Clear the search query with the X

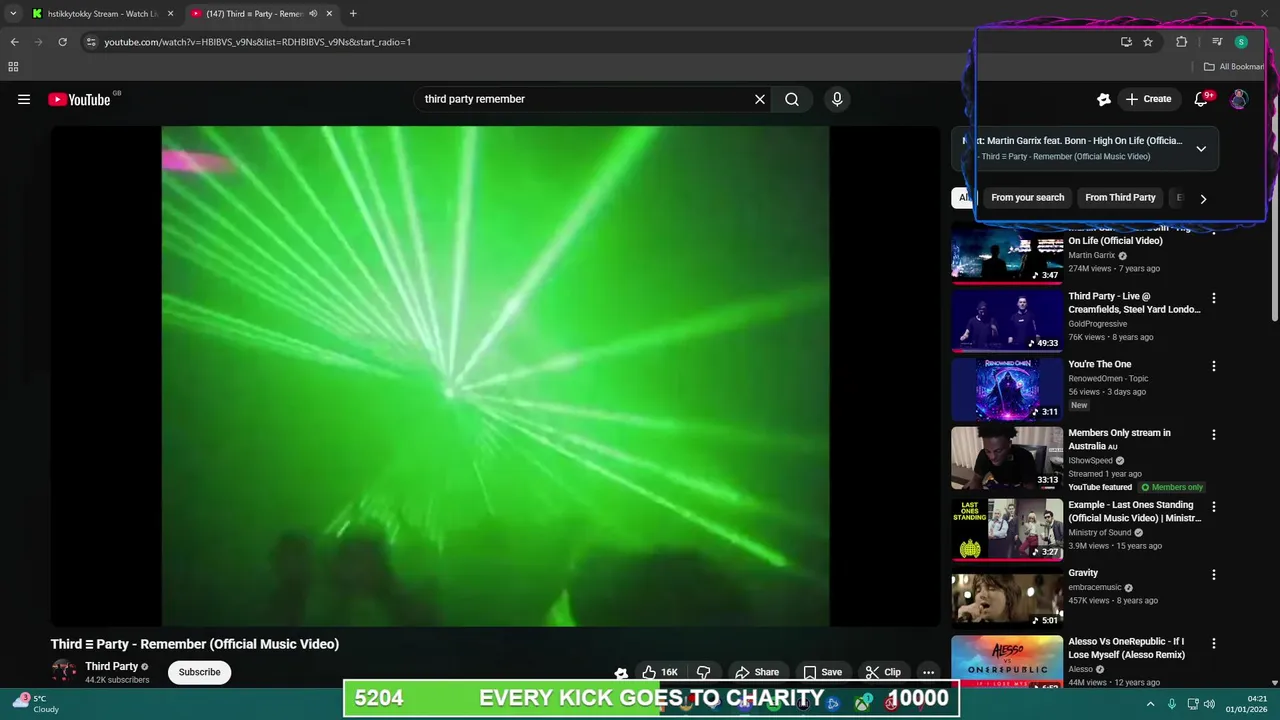click(x=760, y=99)
